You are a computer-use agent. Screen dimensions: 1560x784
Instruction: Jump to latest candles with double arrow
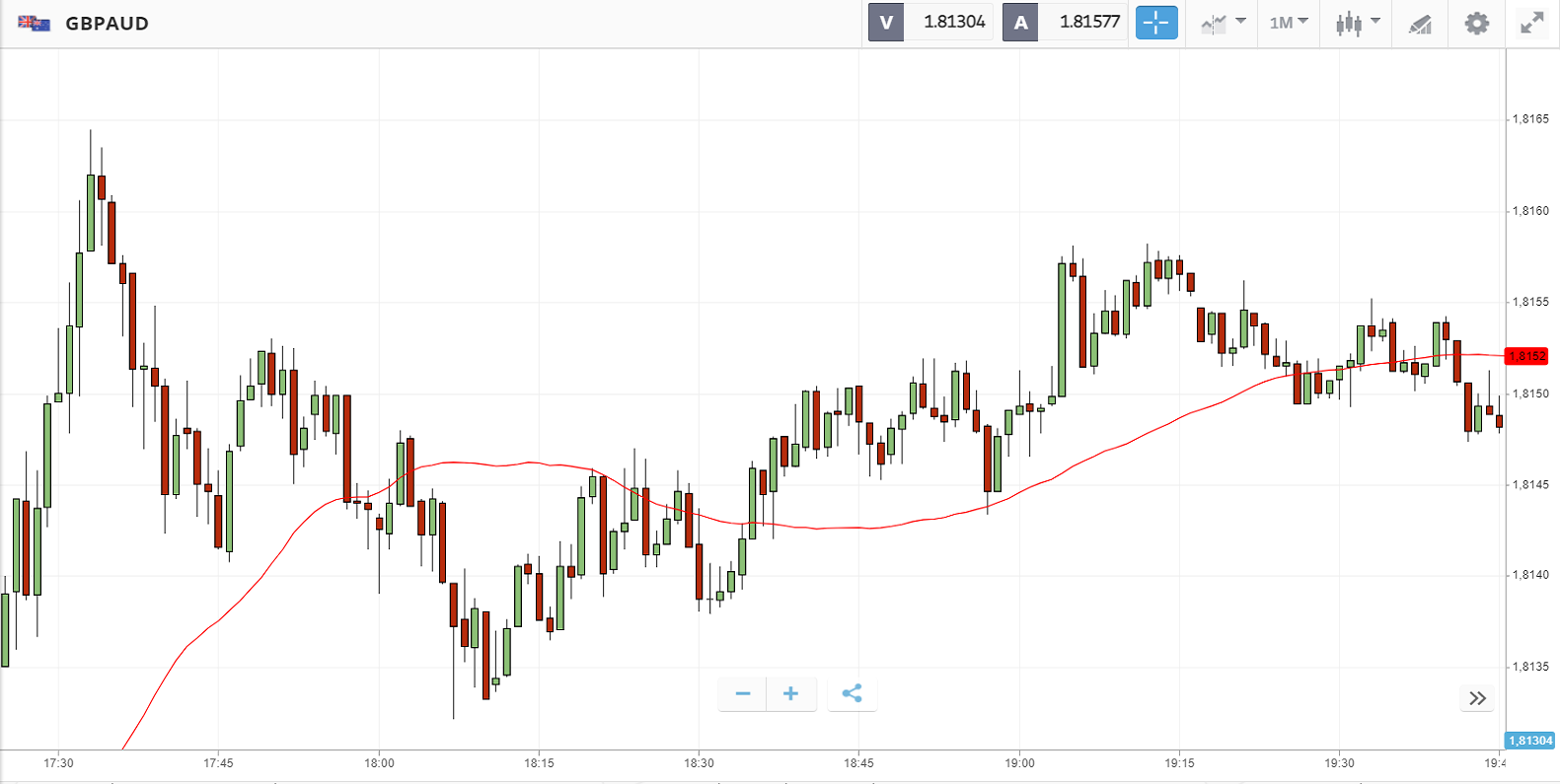coord(1477,698)
